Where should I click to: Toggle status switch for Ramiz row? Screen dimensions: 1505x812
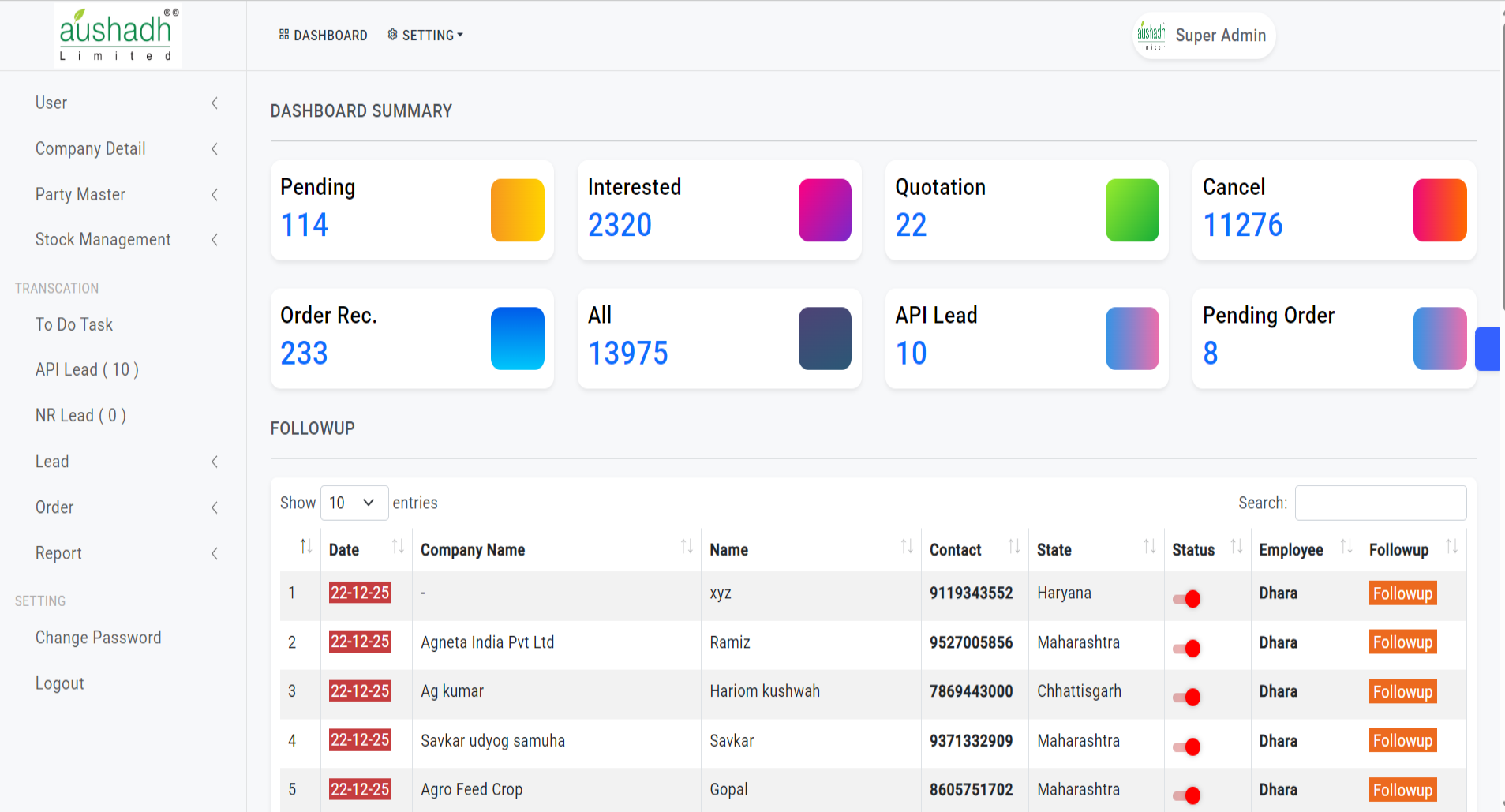[1186, 649]
